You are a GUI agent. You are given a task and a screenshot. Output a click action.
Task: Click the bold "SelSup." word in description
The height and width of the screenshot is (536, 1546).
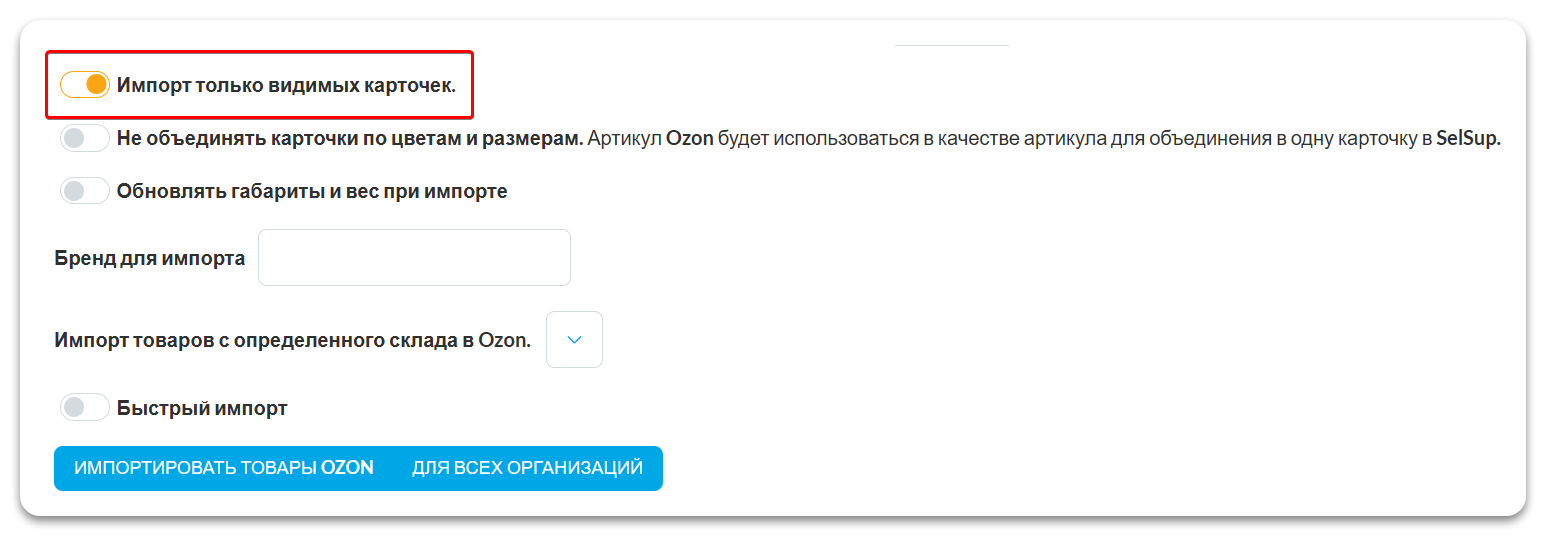point(1468,139)
